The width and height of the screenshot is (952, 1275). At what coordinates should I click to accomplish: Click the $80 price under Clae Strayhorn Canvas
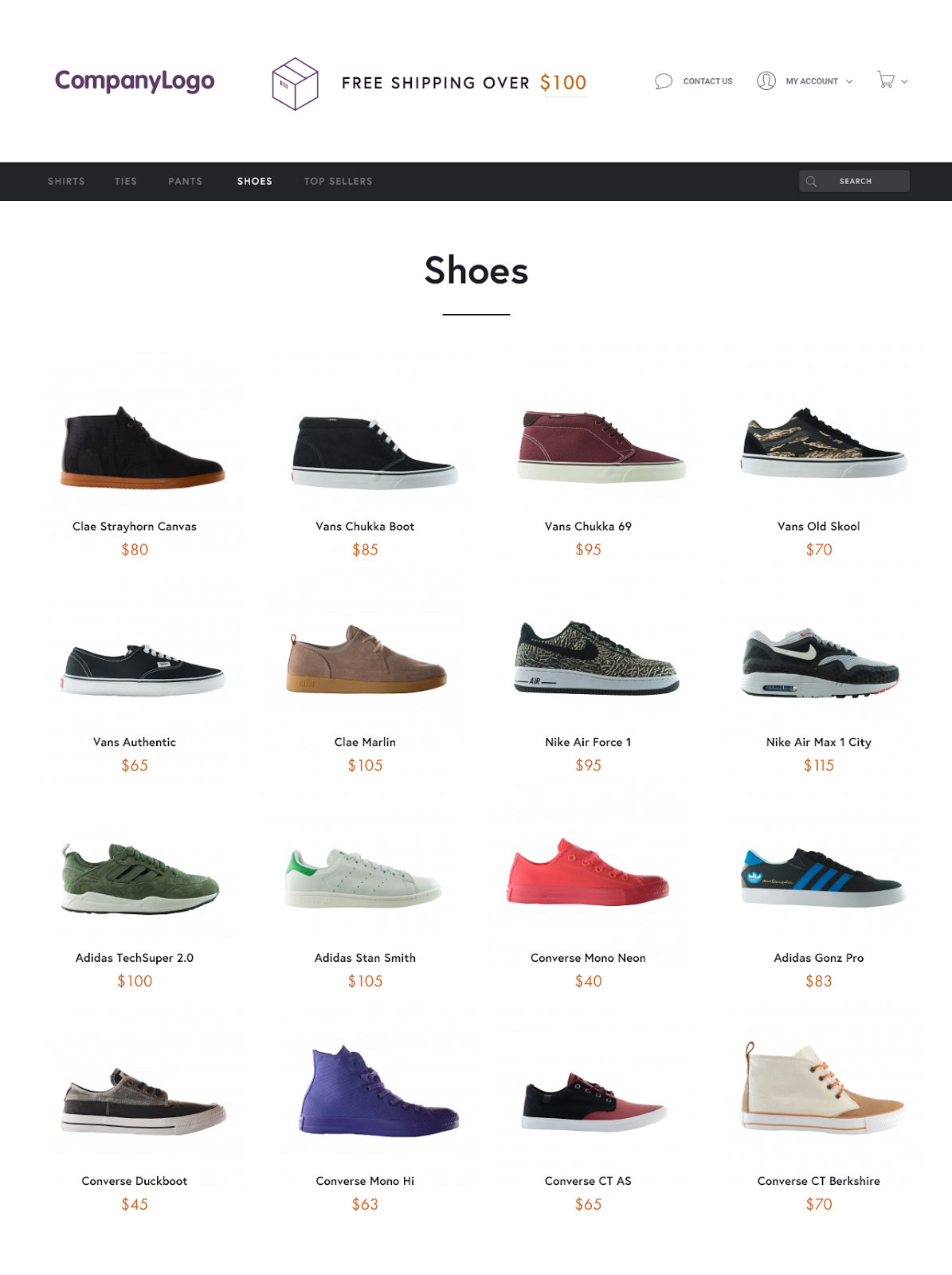point(135,549)
